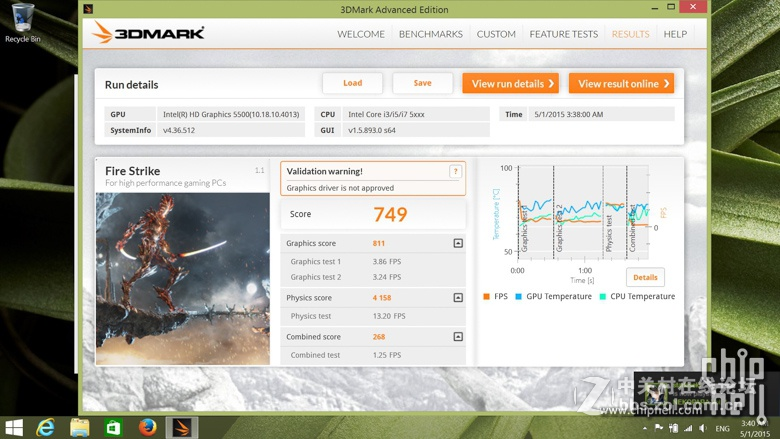Open Windows Store from taskbar

[114, 428]
